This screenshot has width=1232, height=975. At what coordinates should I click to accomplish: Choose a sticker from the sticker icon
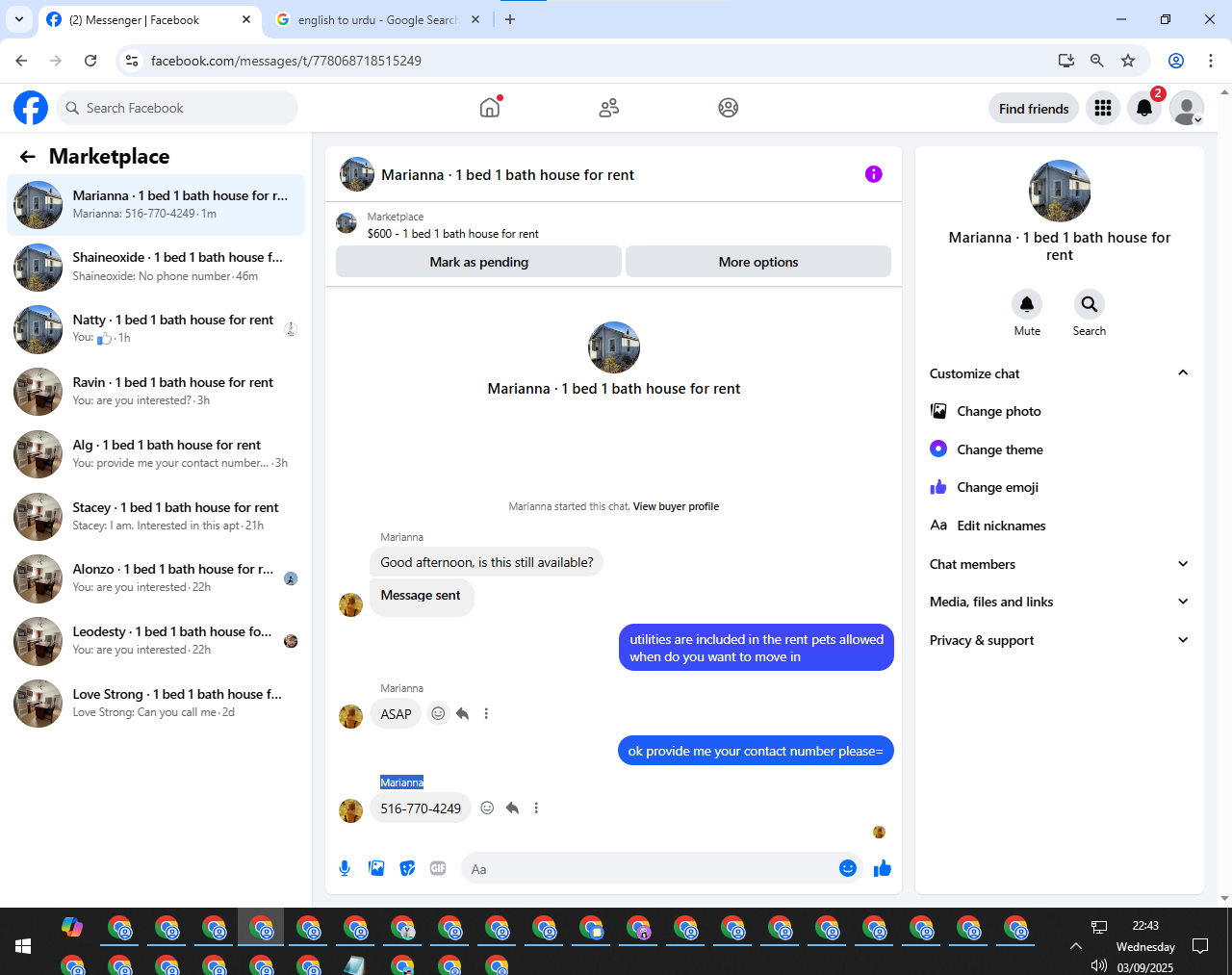408,868
